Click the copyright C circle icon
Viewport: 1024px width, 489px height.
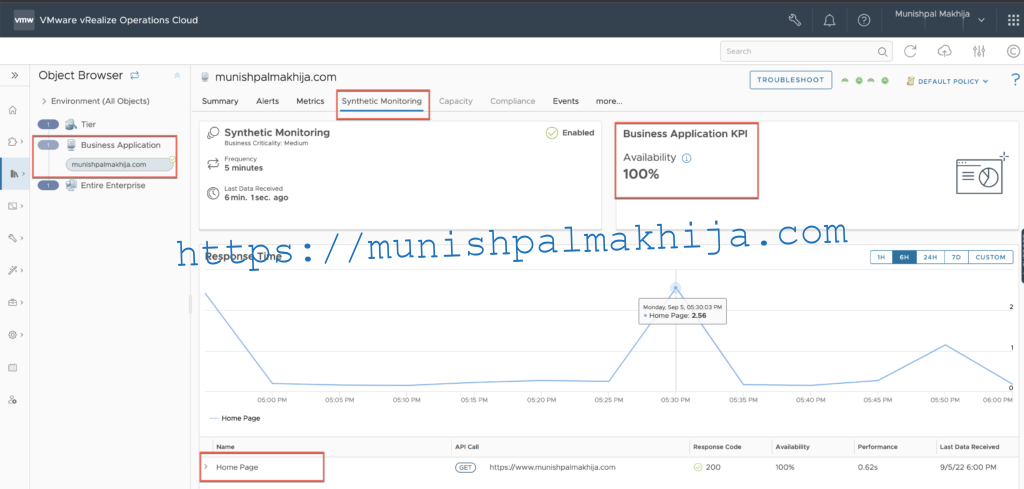click(x=1013, y=51)
